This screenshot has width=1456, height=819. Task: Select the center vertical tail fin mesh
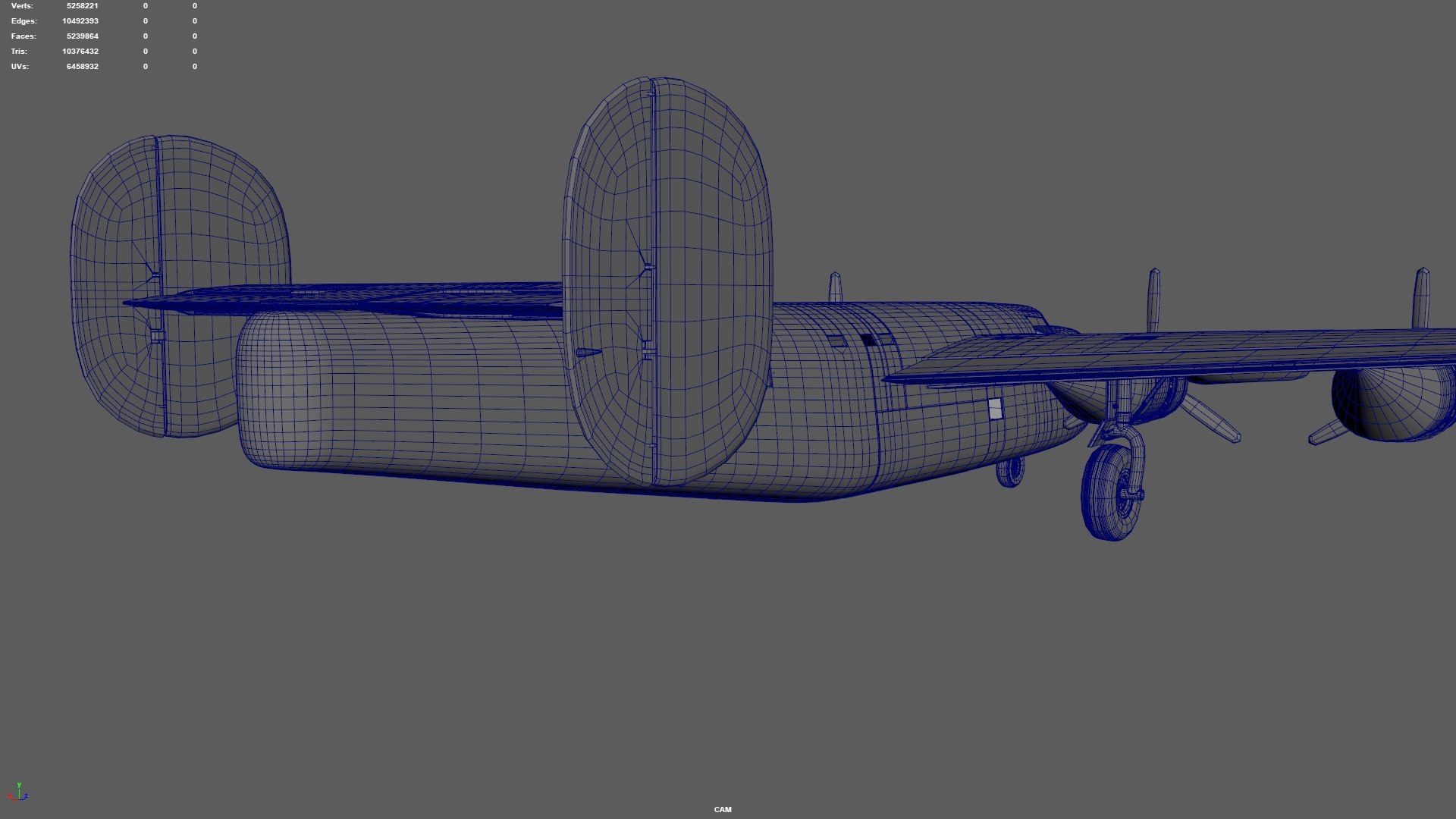667,281
